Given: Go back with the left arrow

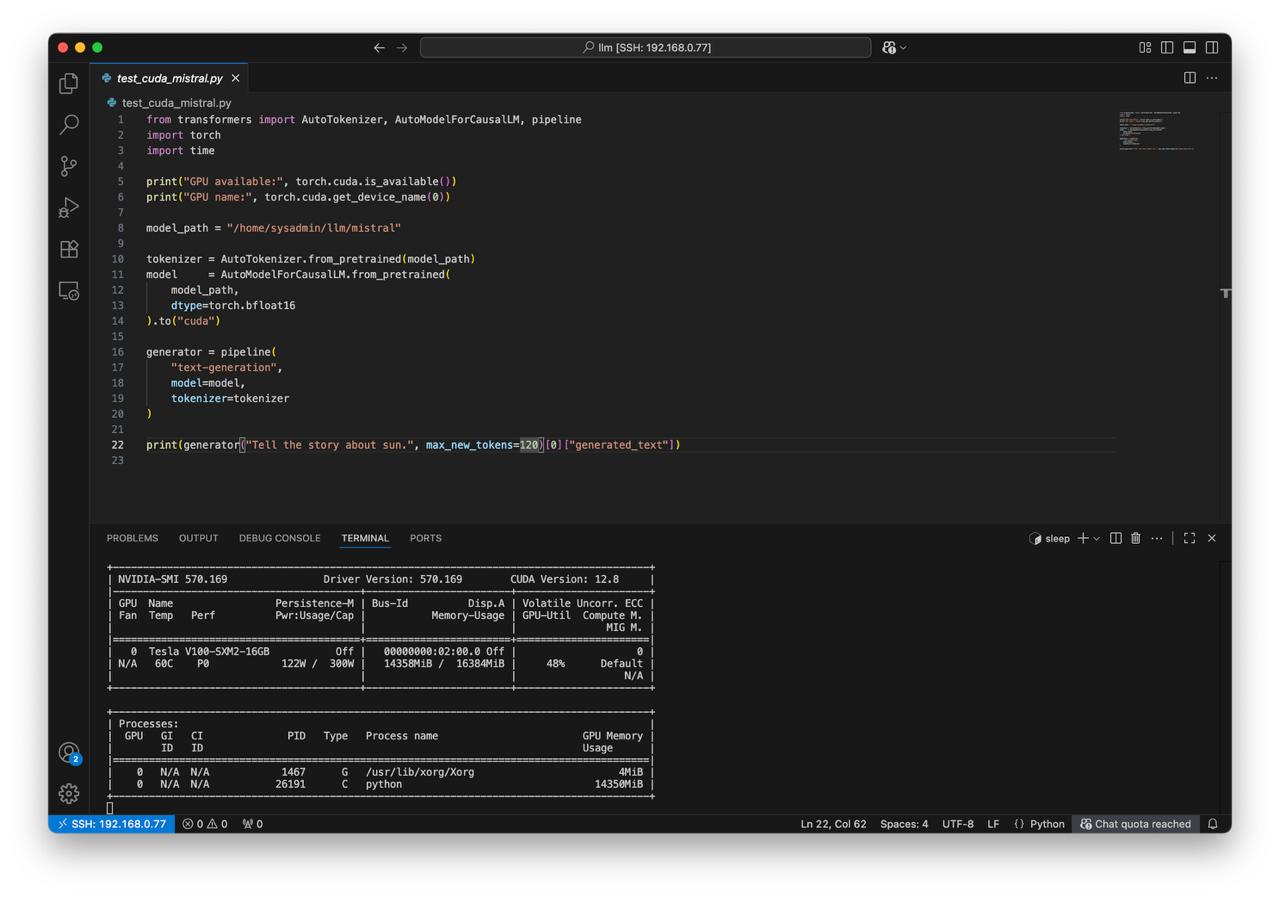Looking at the screenshot, I should point(379,47).
